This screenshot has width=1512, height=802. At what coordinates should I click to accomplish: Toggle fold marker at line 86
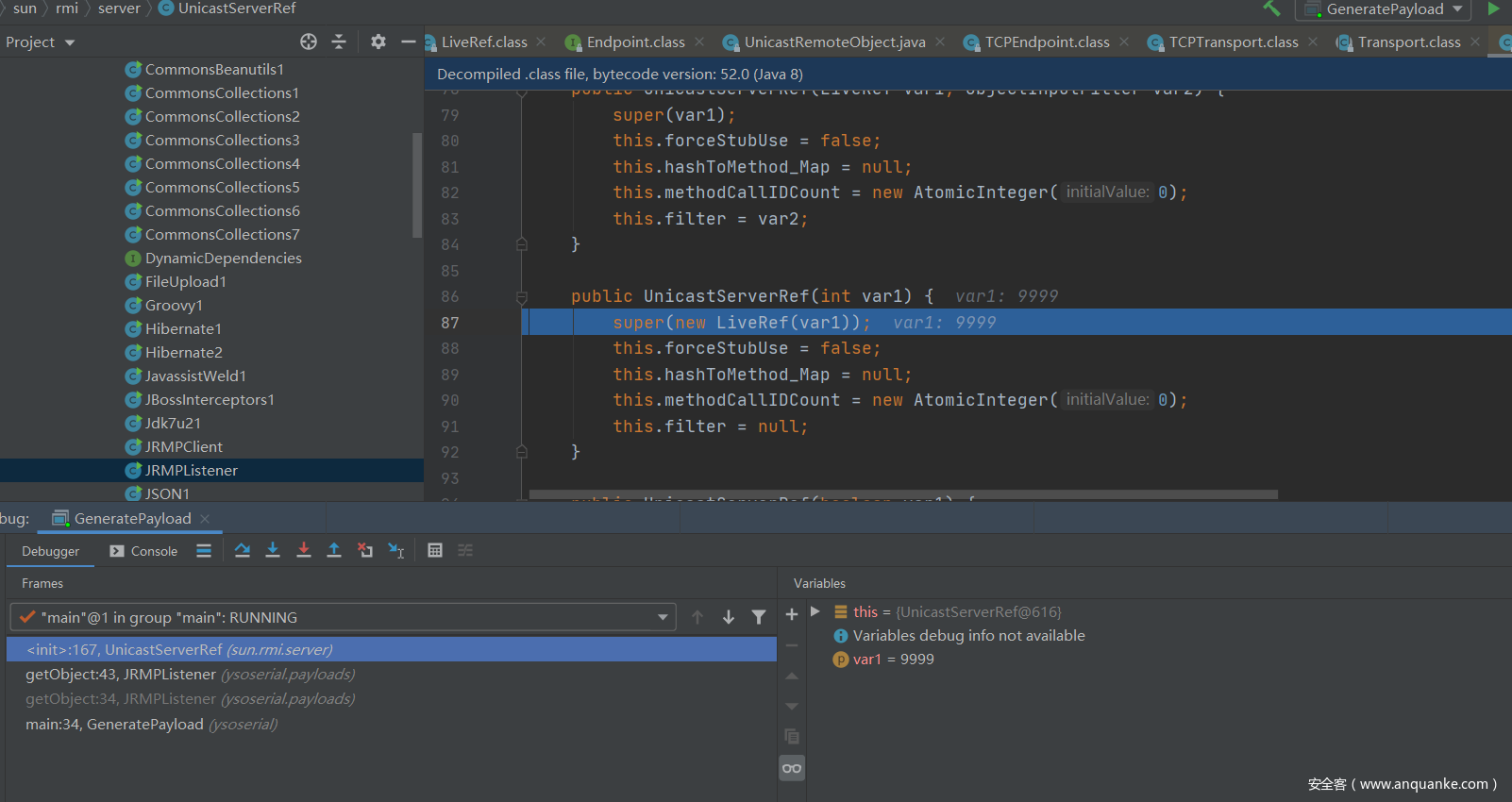click(521, 296)
